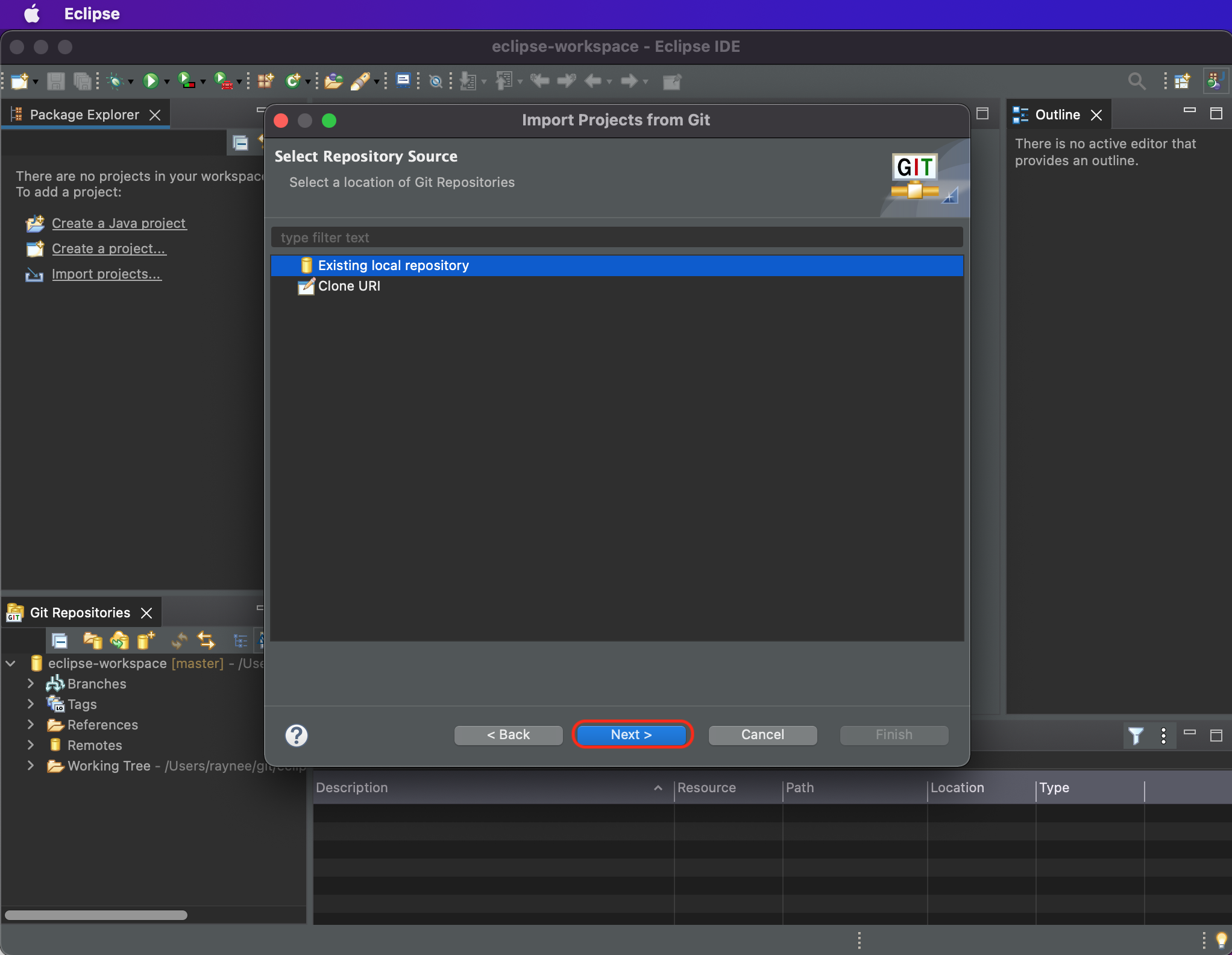
Task: Open the Run button dropdown arrow
Action: pyautogui.click(x=167, y=81)
